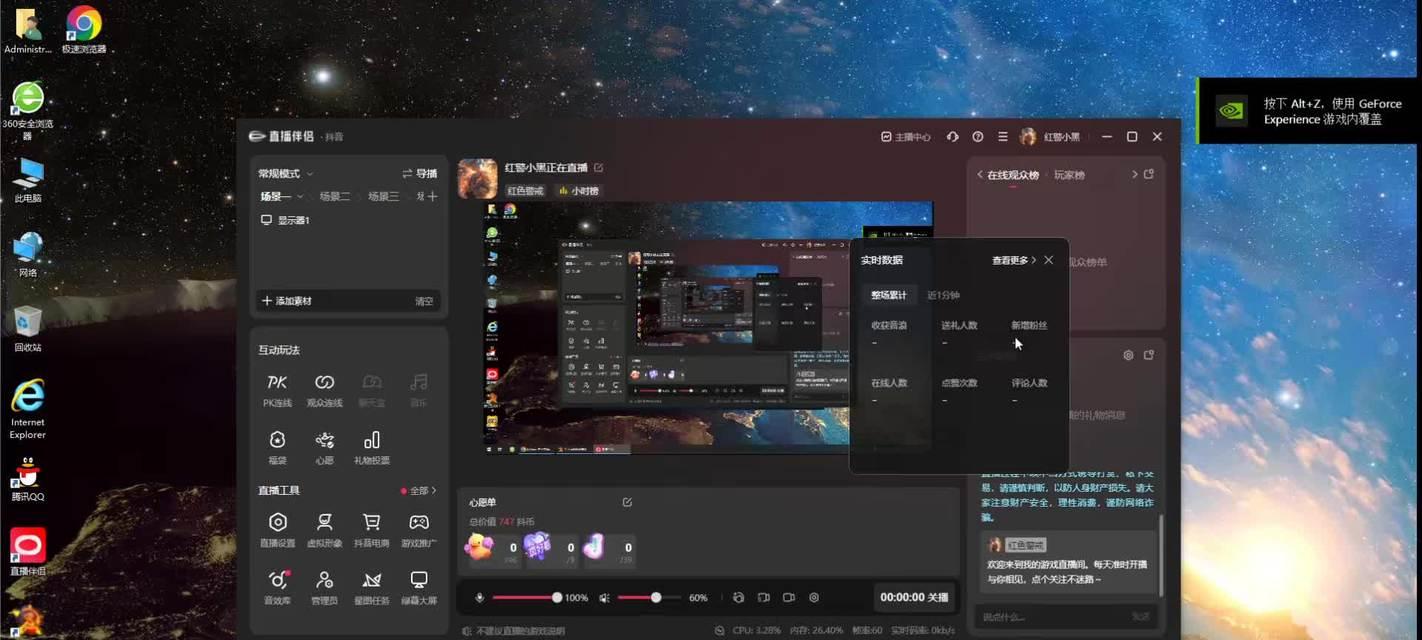The image size is (1422, 640).
Task: Open 极速浏览器 Chrome desktop icon
Action: click(84, 30)
